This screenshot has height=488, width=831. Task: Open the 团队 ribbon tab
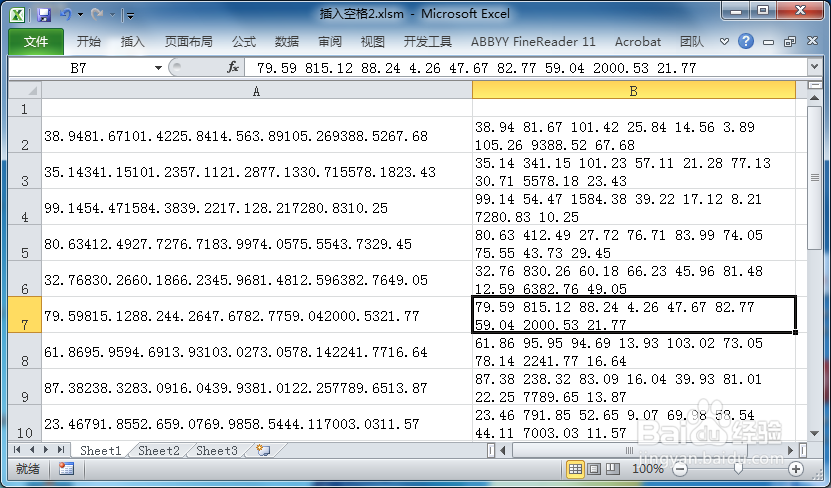pyautogui.click(x=692, y=42)
